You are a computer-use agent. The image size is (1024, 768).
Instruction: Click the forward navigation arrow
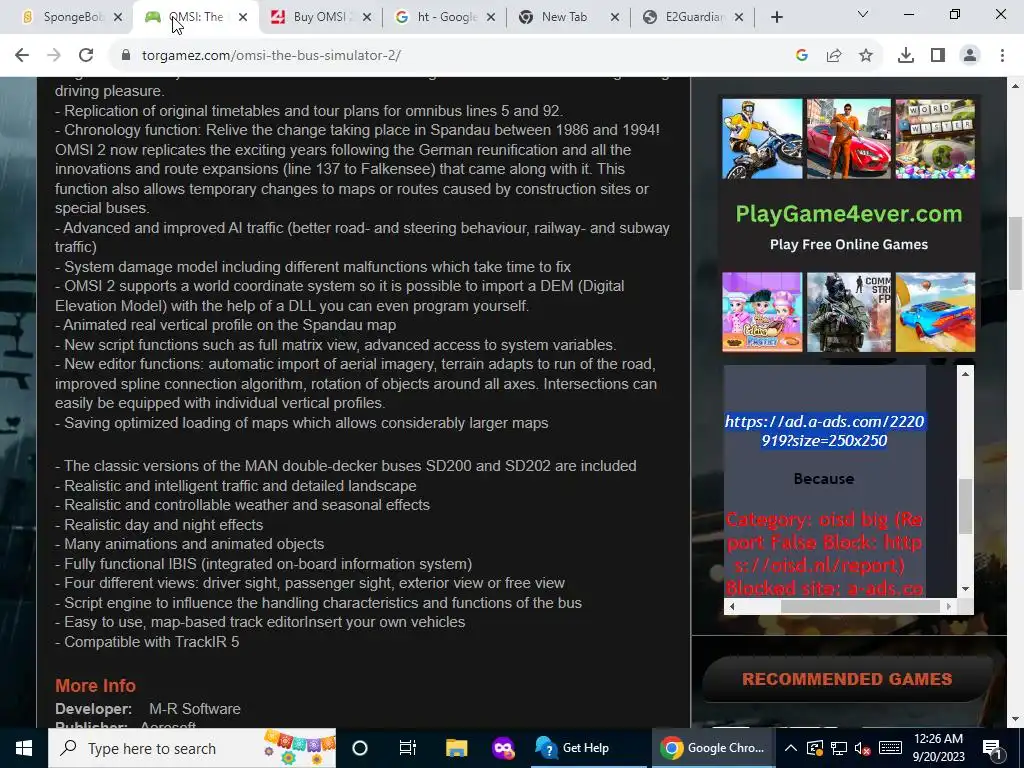54,56
